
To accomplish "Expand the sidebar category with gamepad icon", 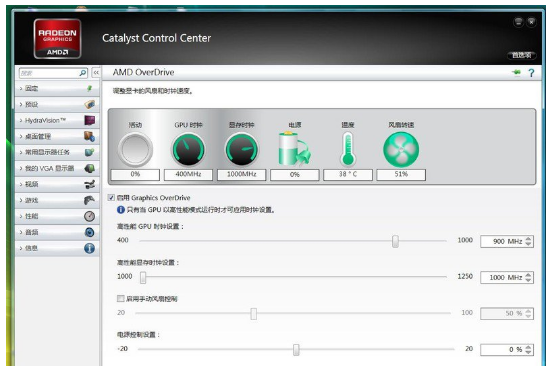I will [x=57, y=200].
